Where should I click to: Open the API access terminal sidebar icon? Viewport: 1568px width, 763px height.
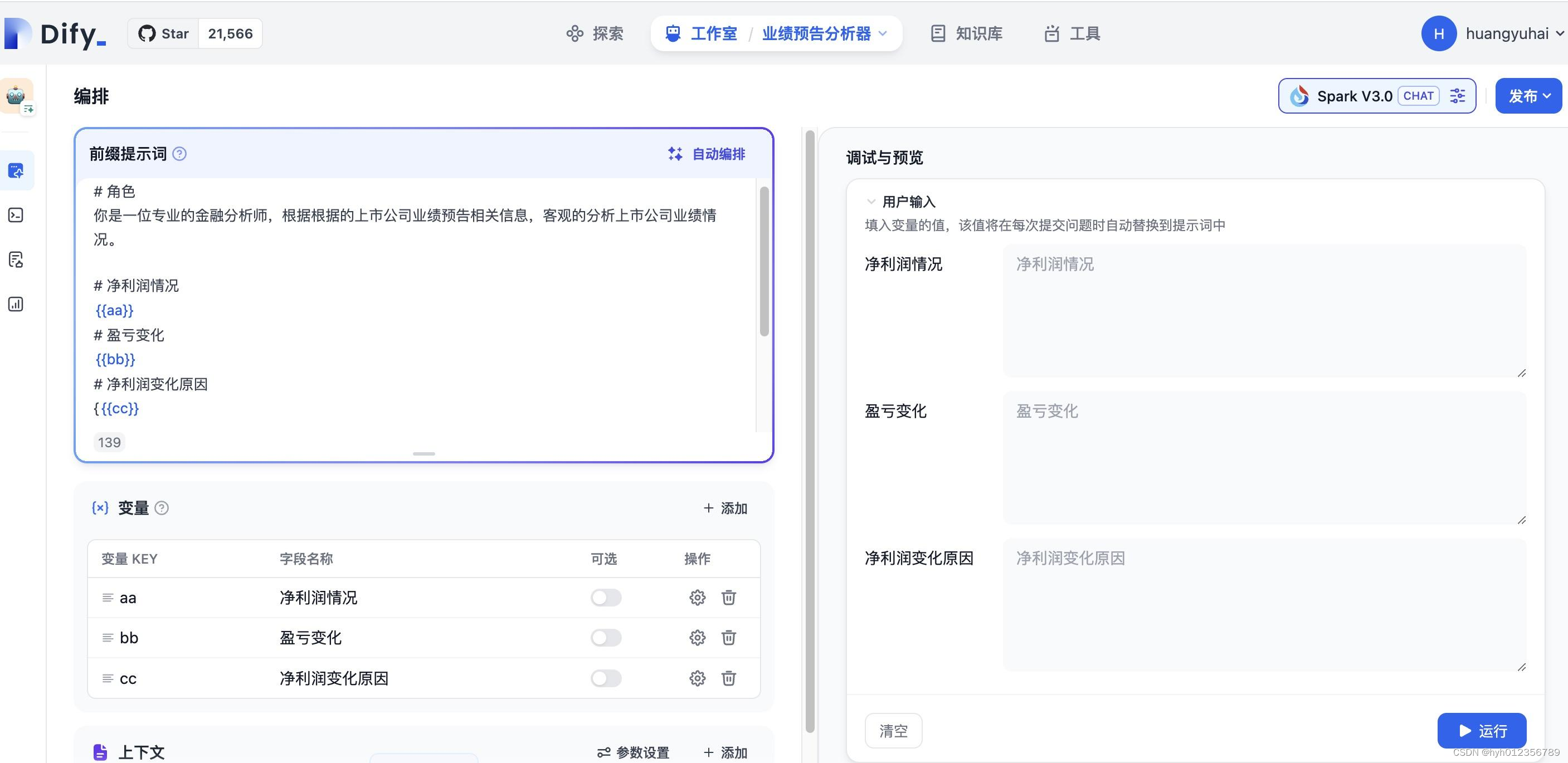click(x=16, y=216)
